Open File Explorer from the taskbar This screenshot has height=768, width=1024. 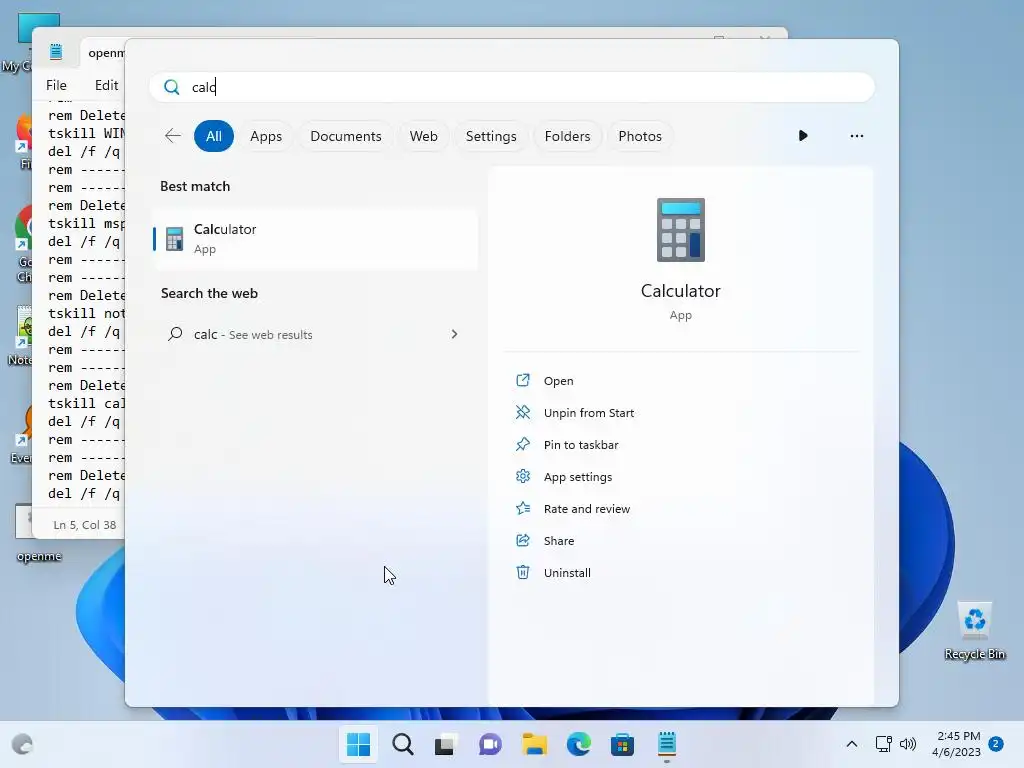534,744
